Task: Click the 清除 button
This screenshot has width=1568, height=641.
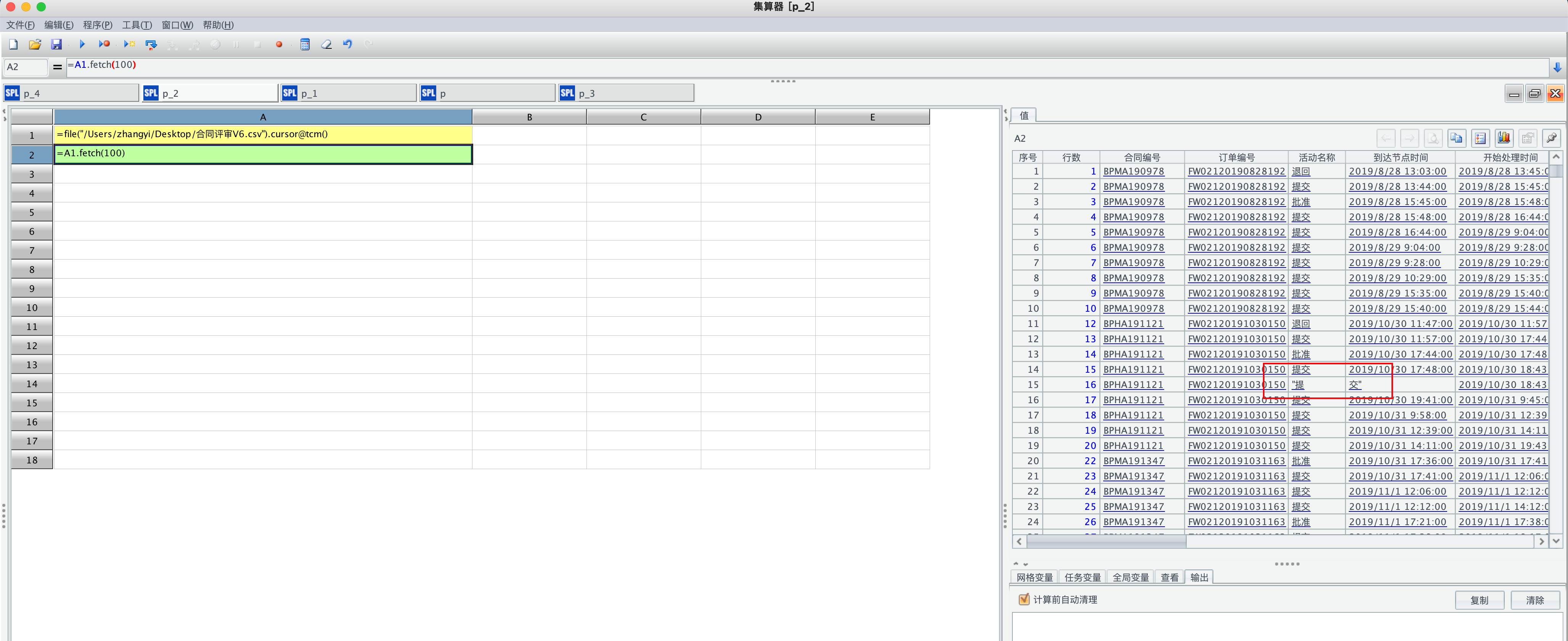Action: coord(1534,599)
